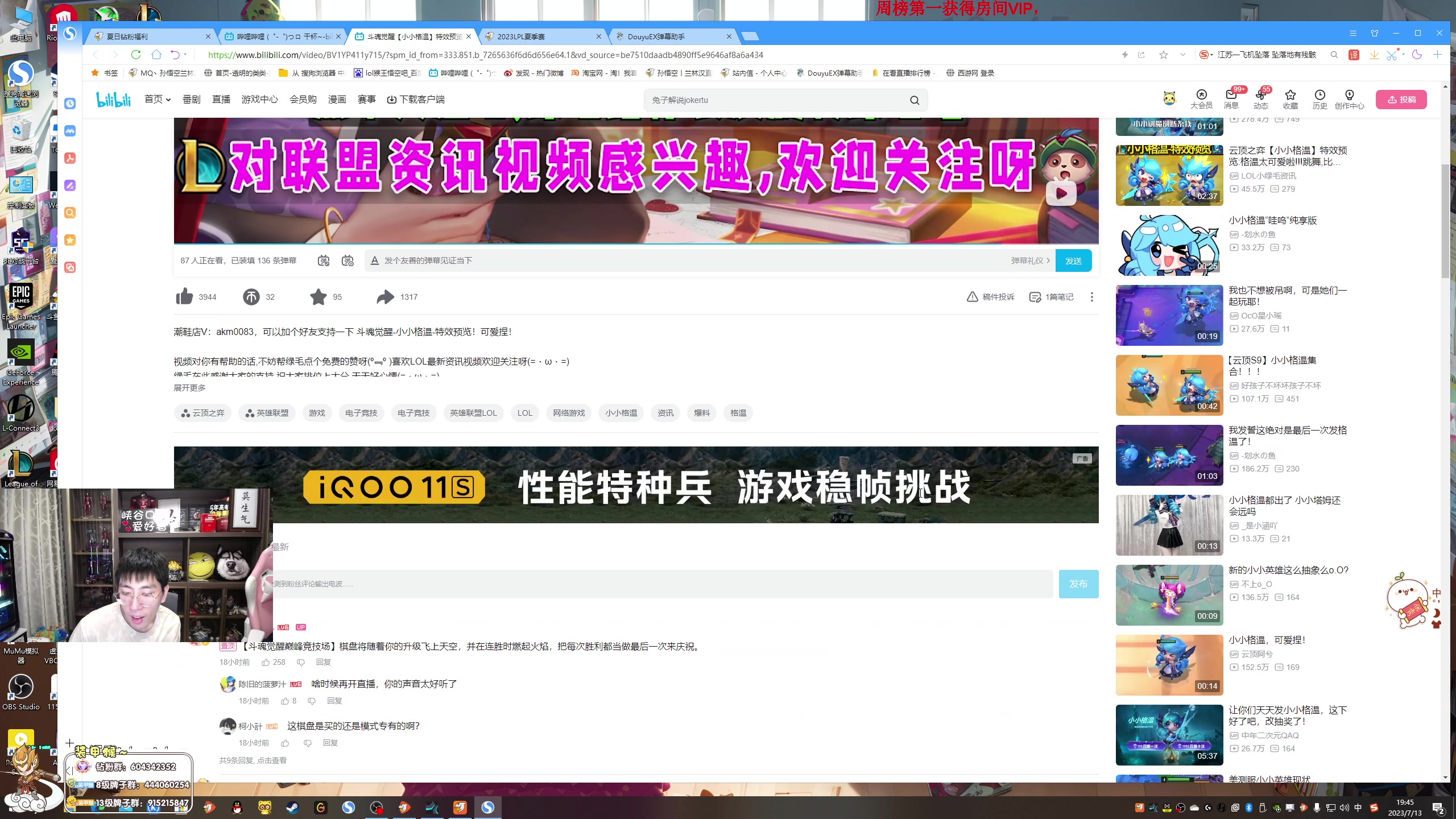
Task: Click the iQOO 11S advertisement banner
Action: tap(636, 485)
